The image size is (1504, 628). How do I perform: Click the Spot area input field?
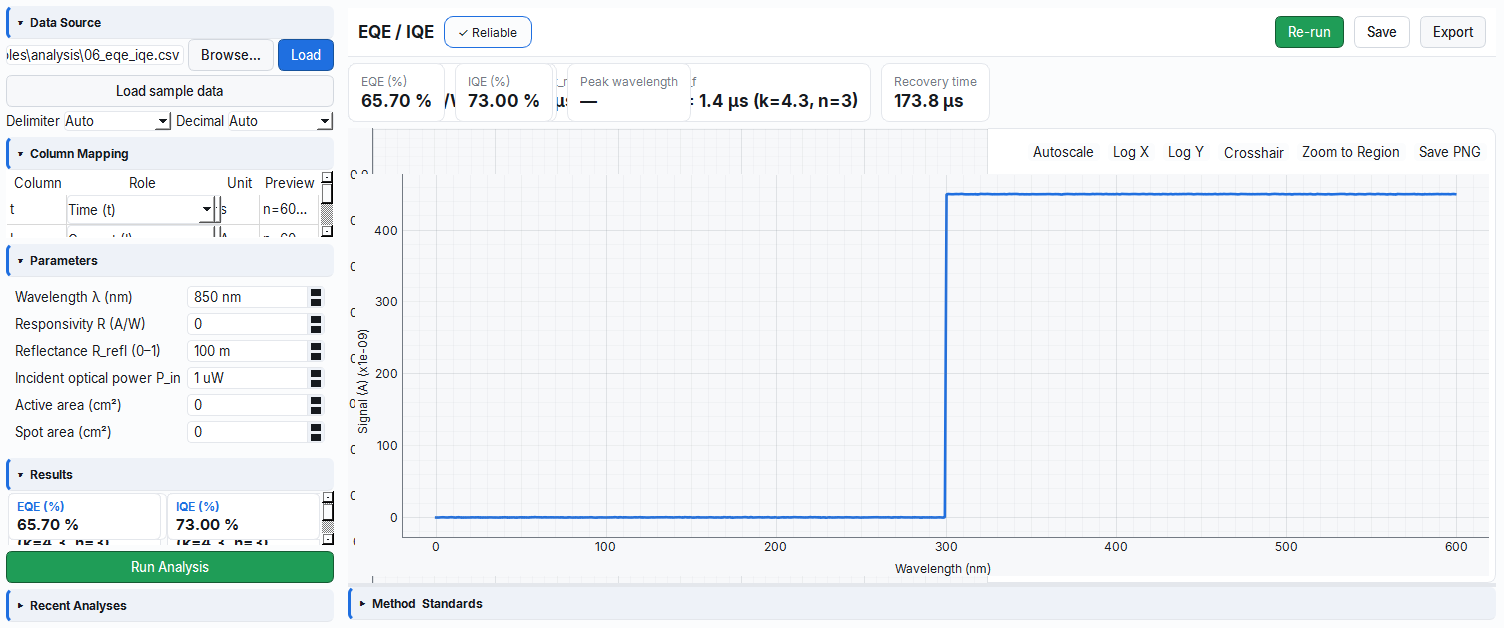(x=247, y=432)
